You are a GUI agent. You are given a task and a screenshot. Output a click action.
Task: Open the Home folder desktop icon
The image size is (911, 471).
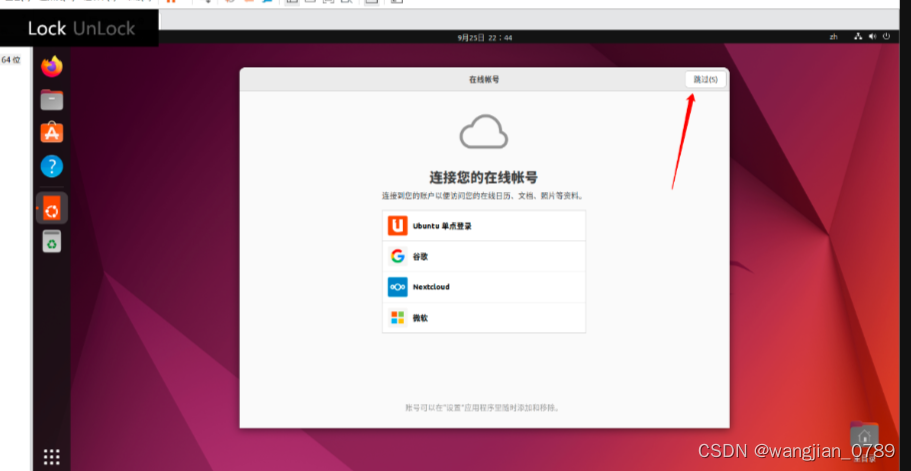864,436
